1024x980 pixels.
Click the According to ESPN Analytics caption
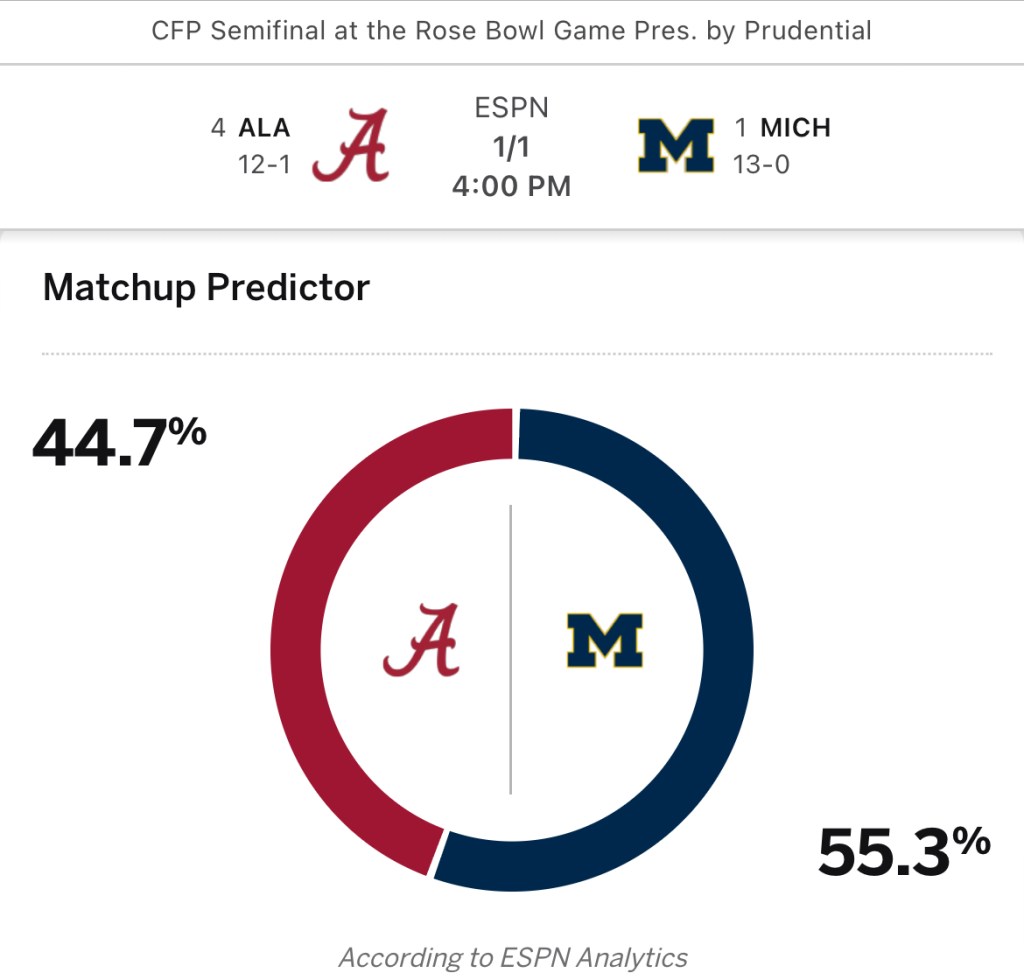[x=513, y=958]
